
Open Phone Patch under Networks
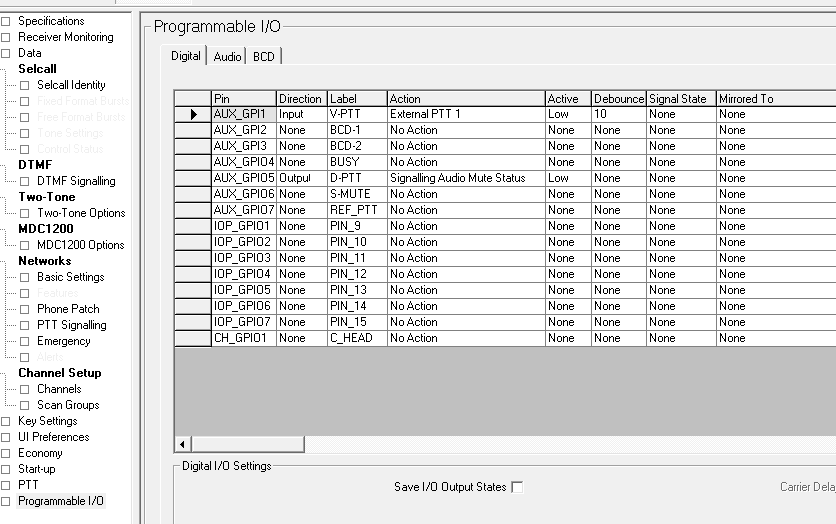point(68,309)
